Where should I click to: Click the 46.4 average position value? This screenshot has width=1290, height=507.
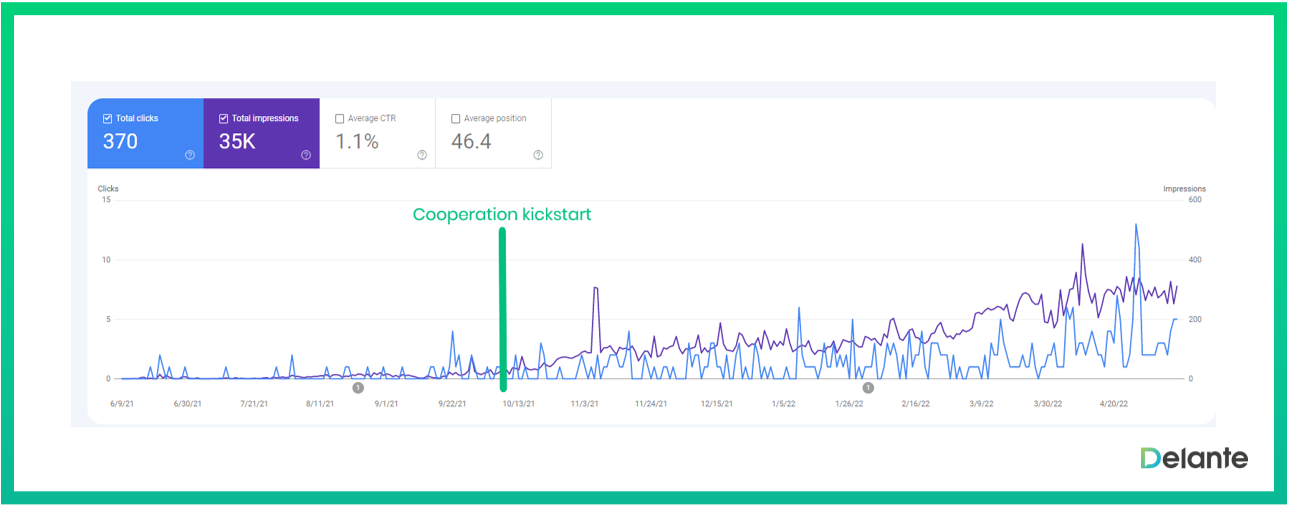(x=471, y=142)
